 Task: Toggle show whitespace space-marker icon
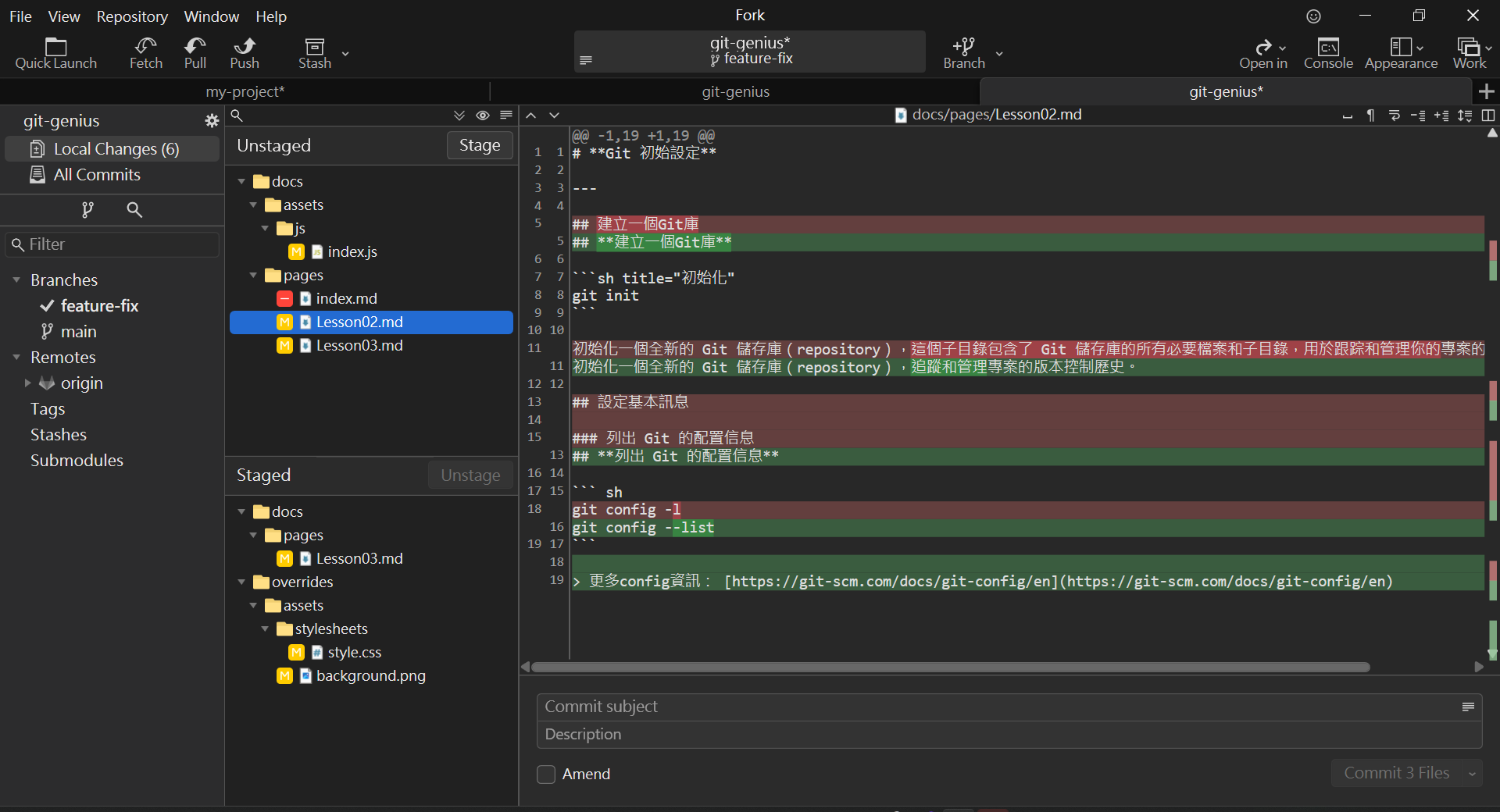(x=1348, y=116)
